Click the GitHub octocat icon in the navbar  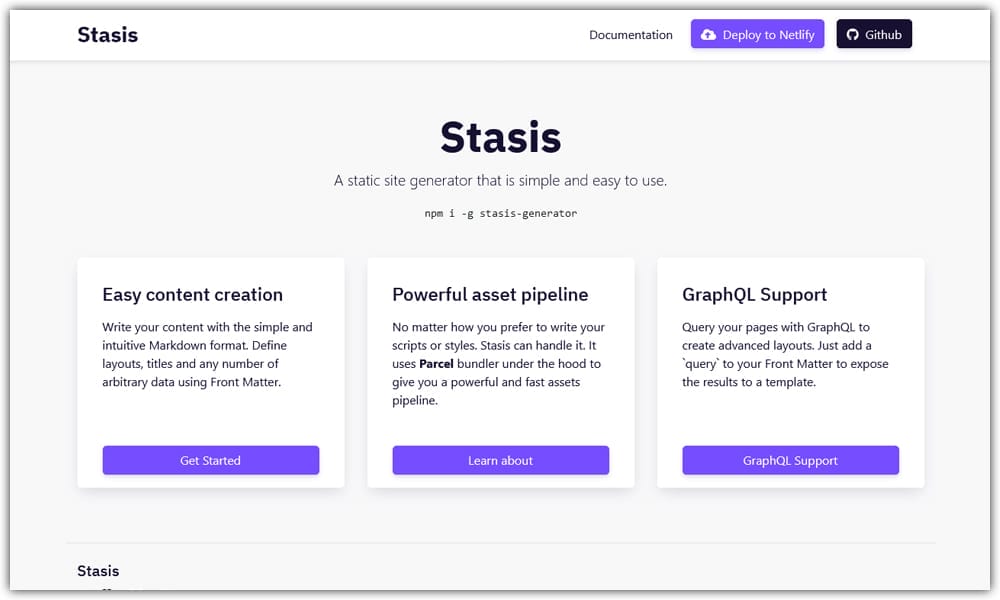click(851, 33)
